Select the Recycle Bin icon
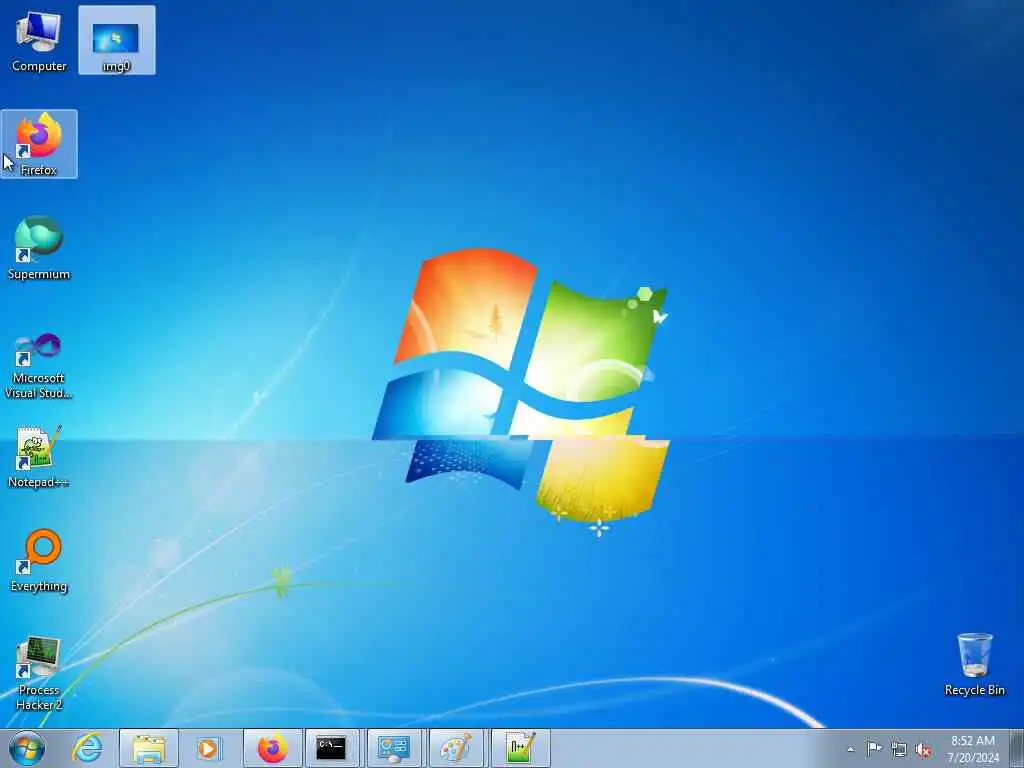 point(974,664)
